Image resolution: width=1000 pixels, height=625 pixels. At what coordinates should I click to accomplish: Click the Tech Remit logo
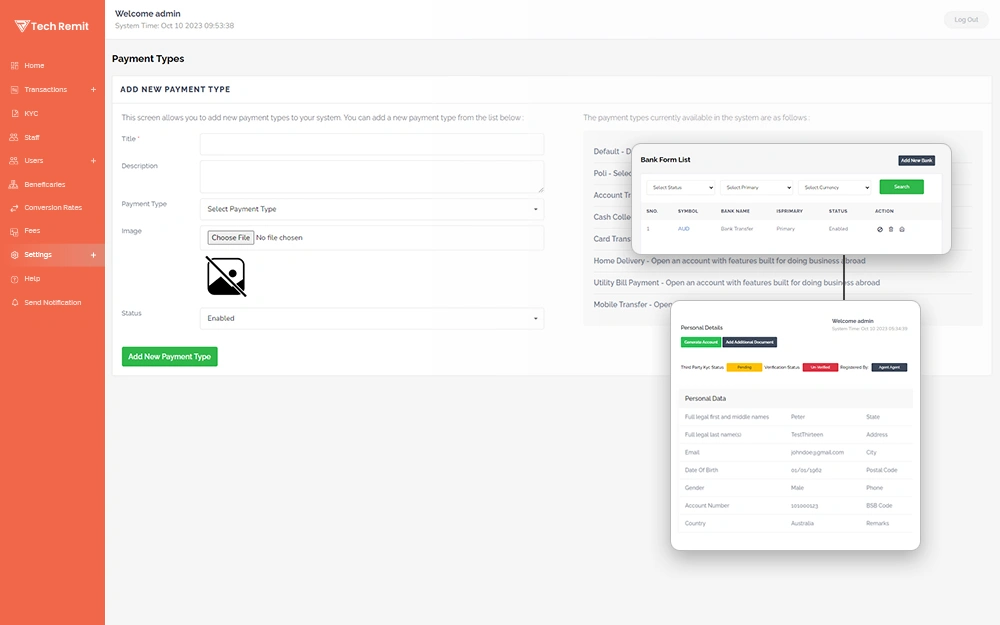(52, 26)
